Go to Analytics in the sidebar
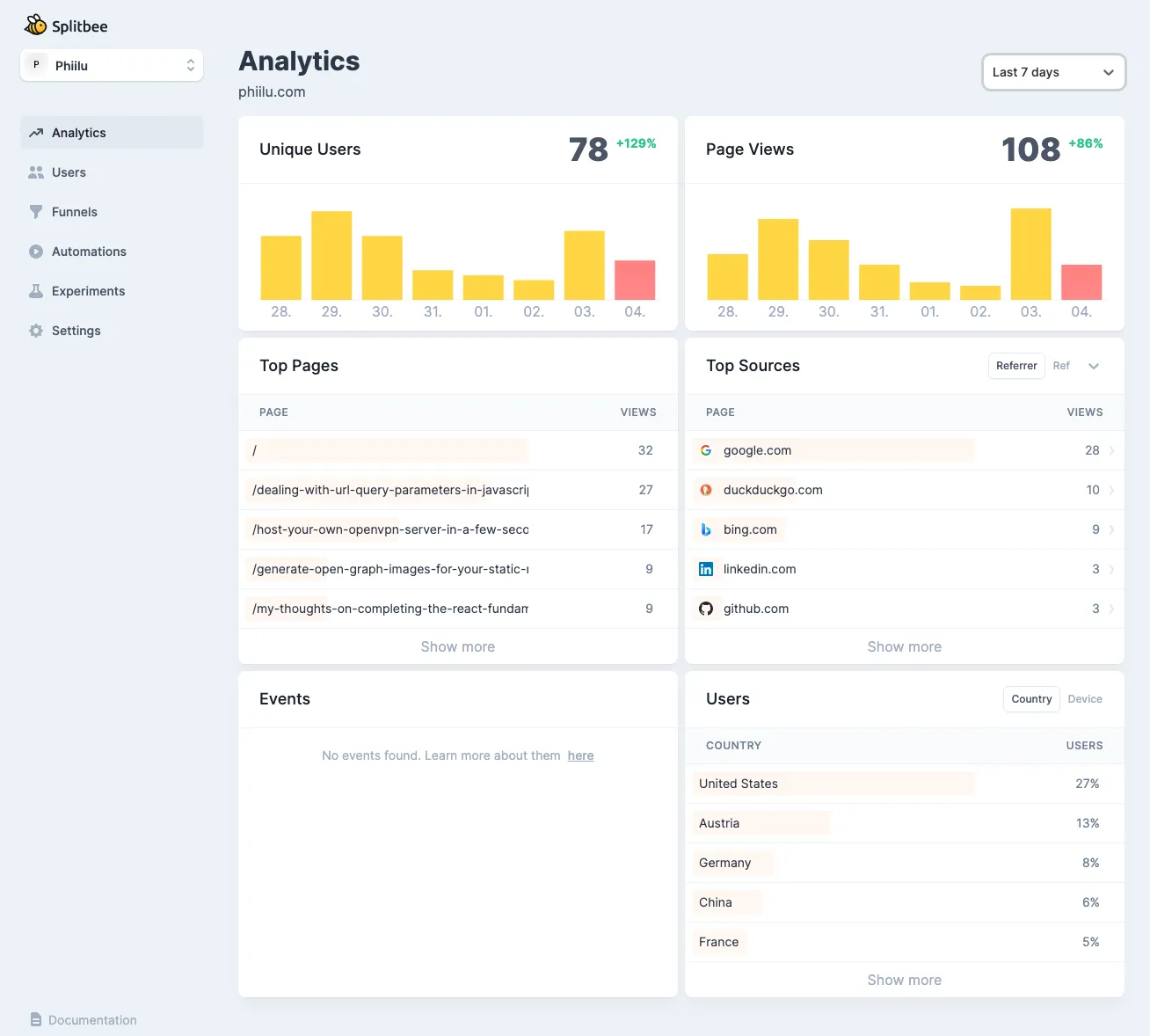The height and width of the screenshot is (1036, 1150). [x=112, y=133]
